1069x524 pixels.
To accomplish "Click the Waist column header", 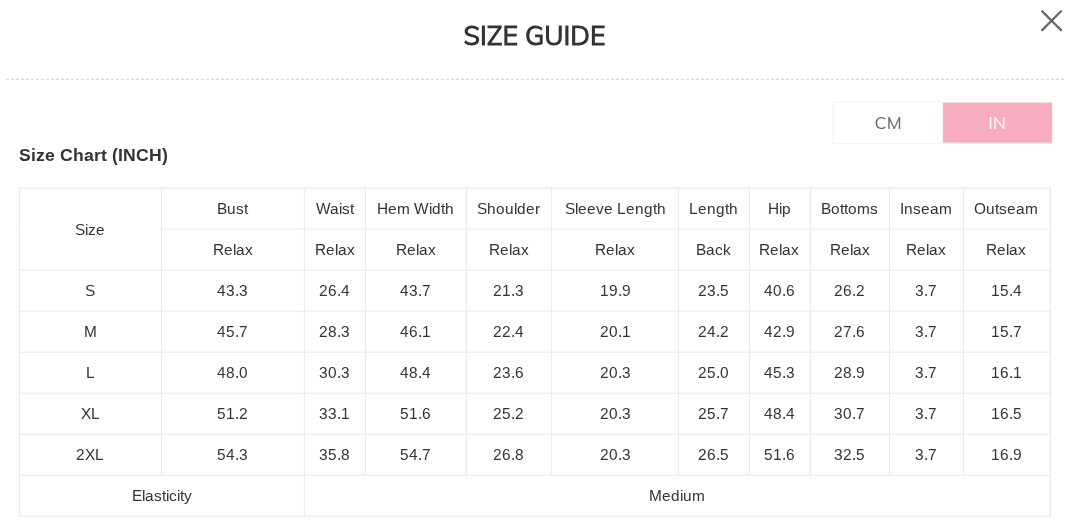I will 334,209.
